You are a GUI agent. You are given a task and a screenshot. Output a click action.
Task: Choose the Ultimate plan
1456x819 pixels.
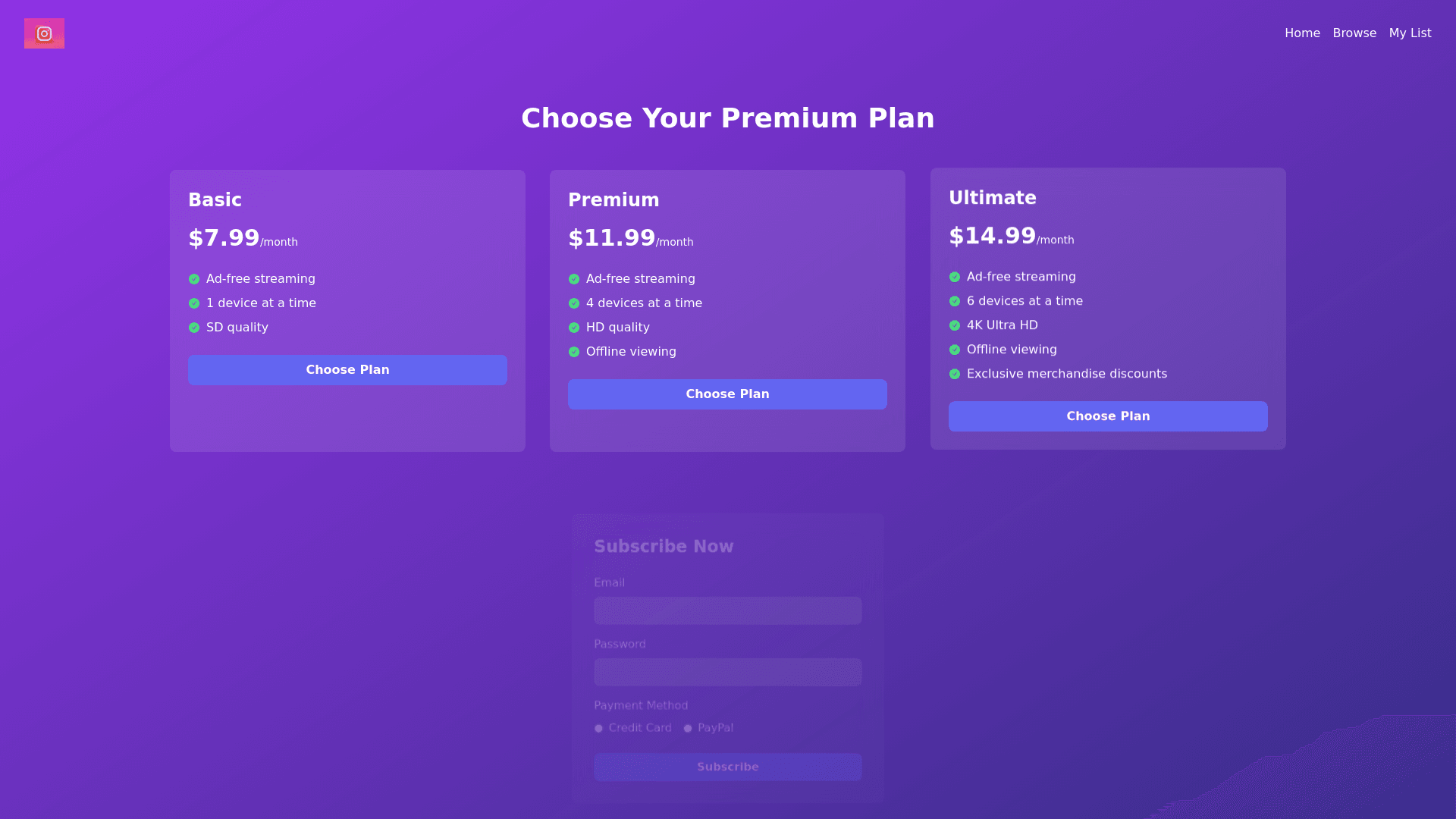coord(1108,416)
